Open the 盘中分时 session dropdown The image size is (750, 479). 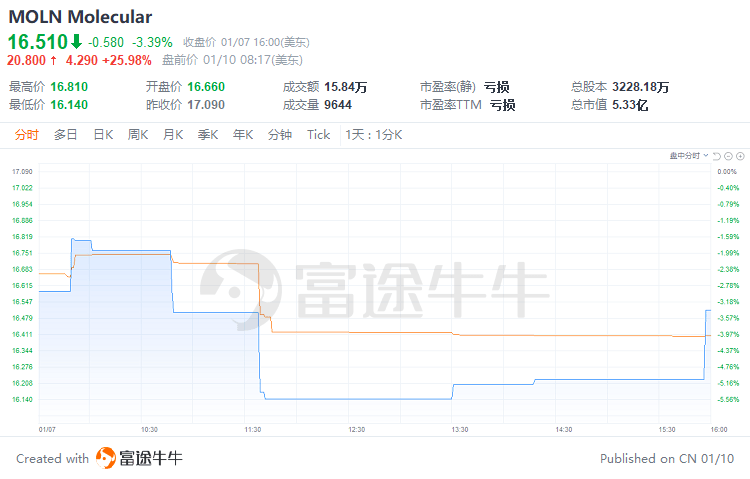pyautogui.click(x=690, y=156)
